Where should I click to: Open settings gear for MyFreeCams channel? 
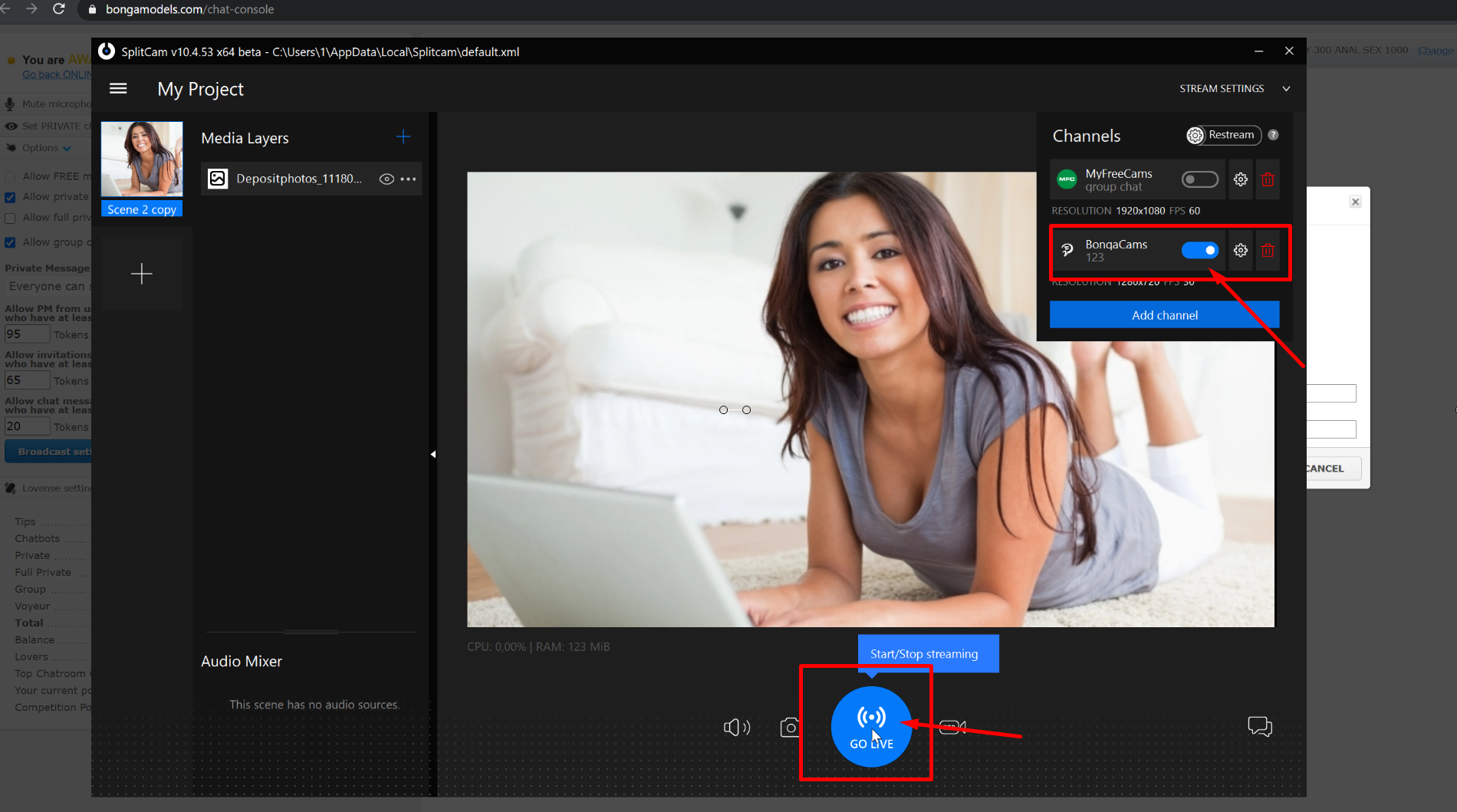[x=1240, y=179]
